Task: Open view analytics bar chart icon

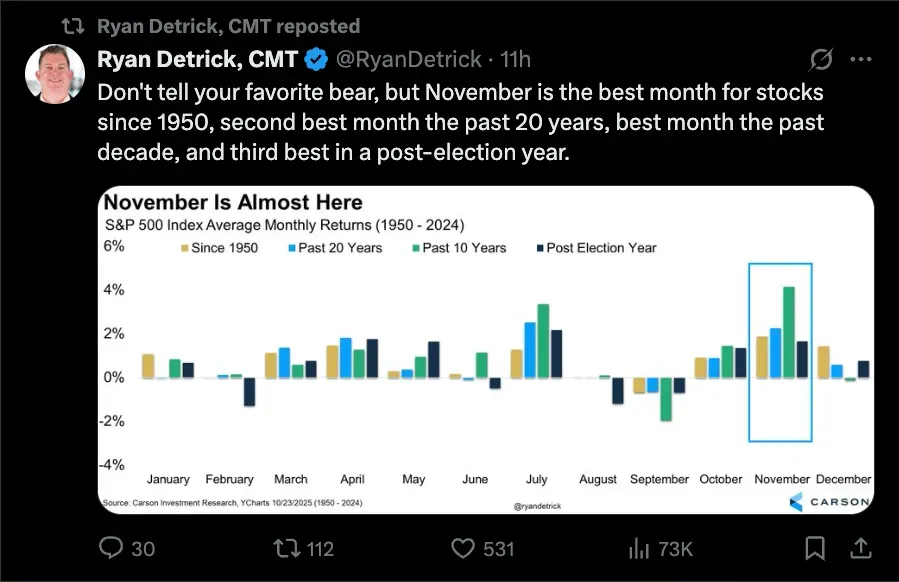Action: coord(638,548)
